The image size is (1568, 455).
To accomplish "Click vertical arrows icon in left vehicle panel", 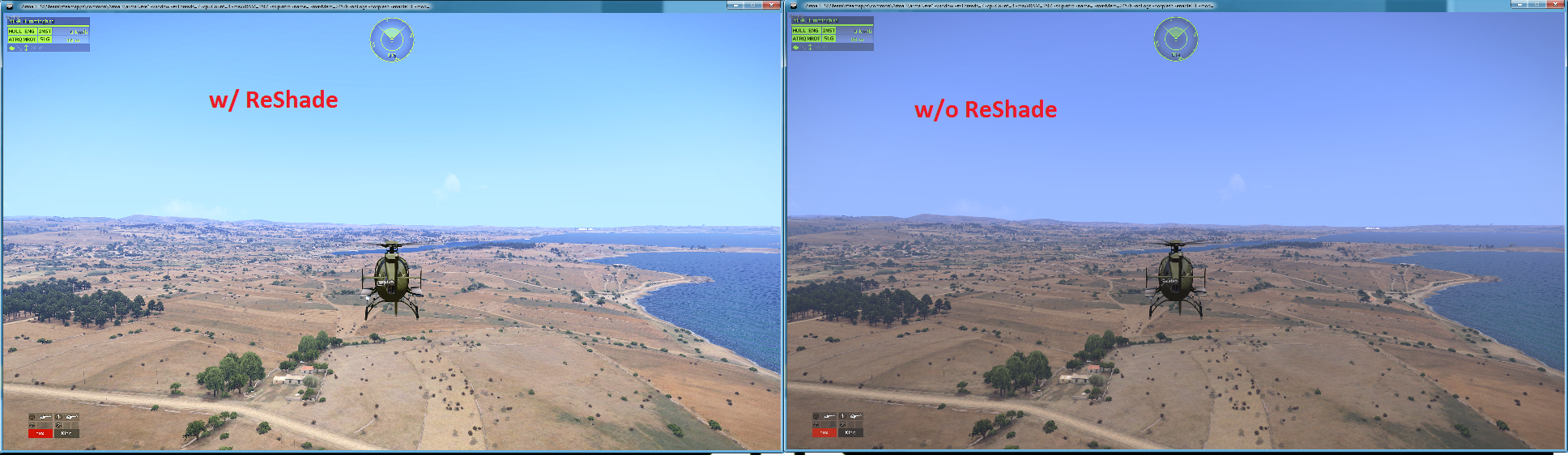I will [x=26, y=48].
